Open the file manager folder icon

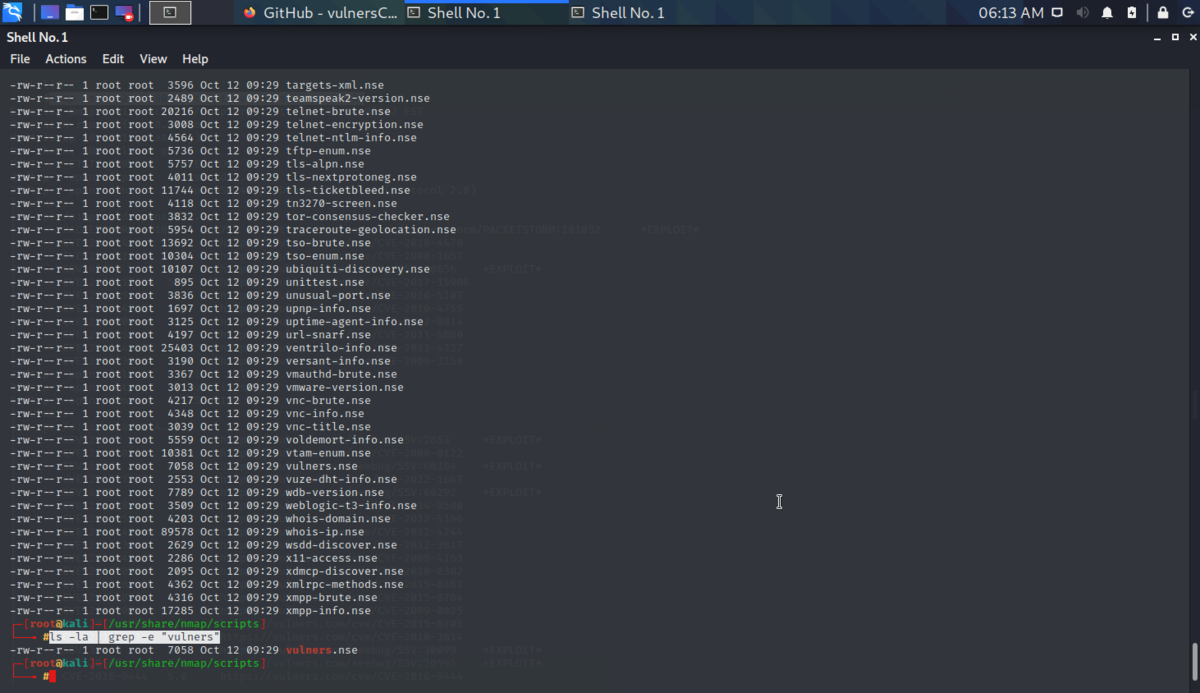click(x=75, y=13)
